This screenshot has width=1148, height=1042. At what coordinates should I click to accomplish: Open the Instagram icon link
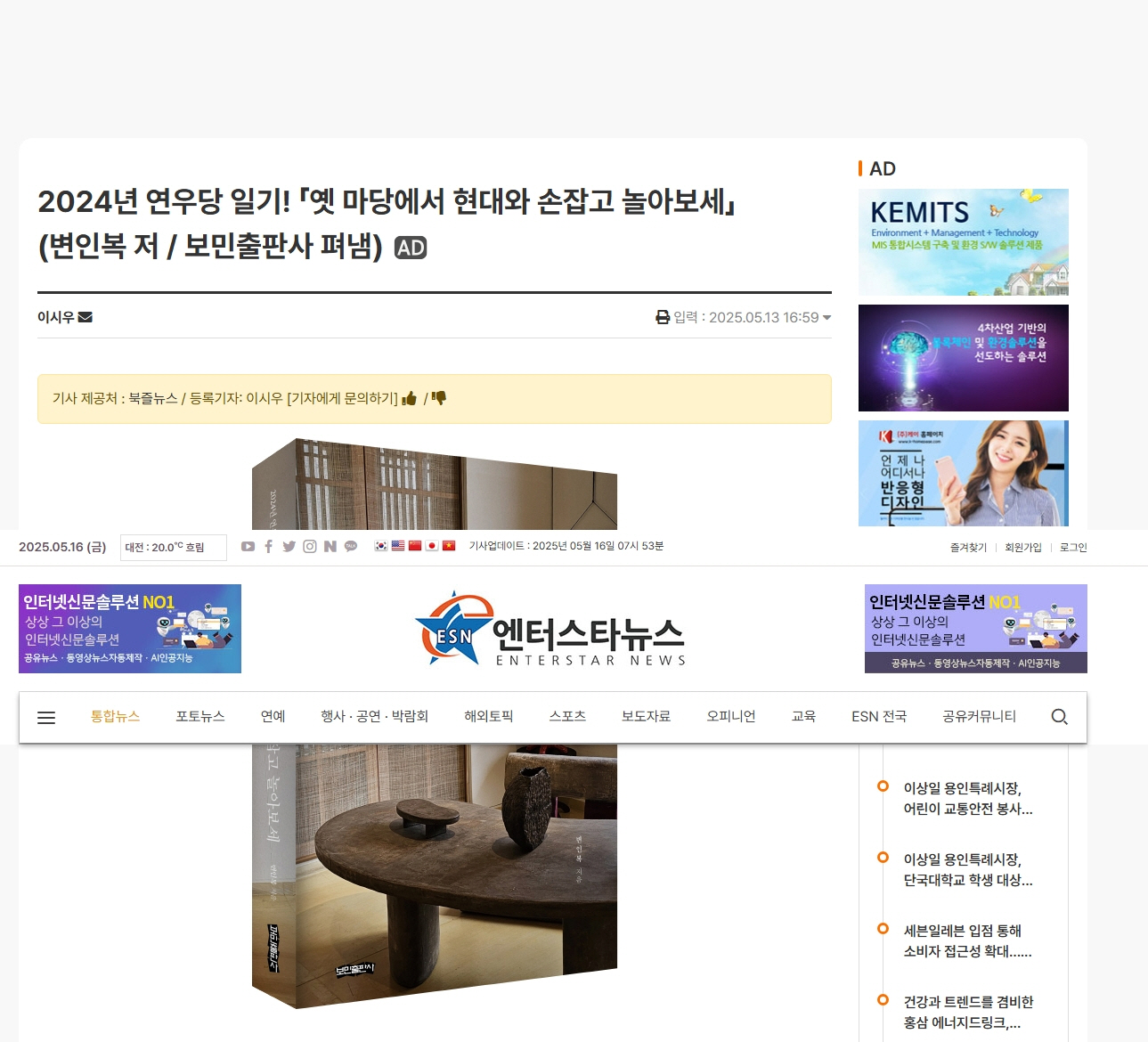click(310, 547)
